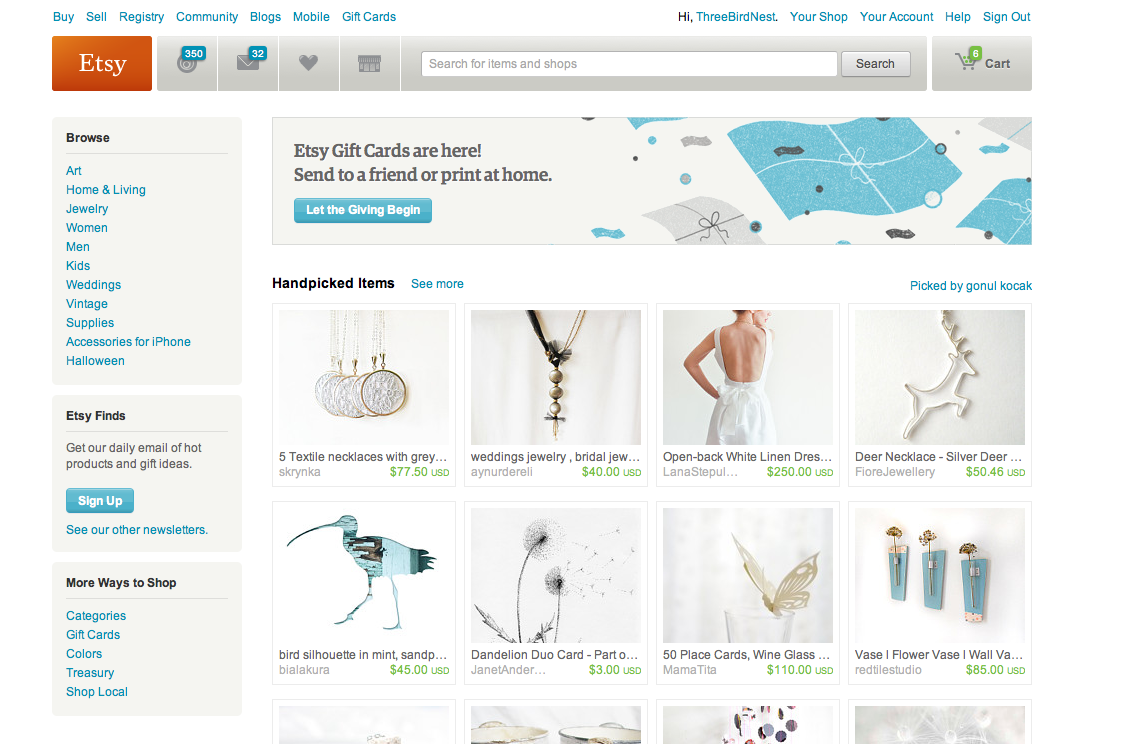The image size is (1138, 744).
Task: Click the Search button
Action: pos(875,64)
